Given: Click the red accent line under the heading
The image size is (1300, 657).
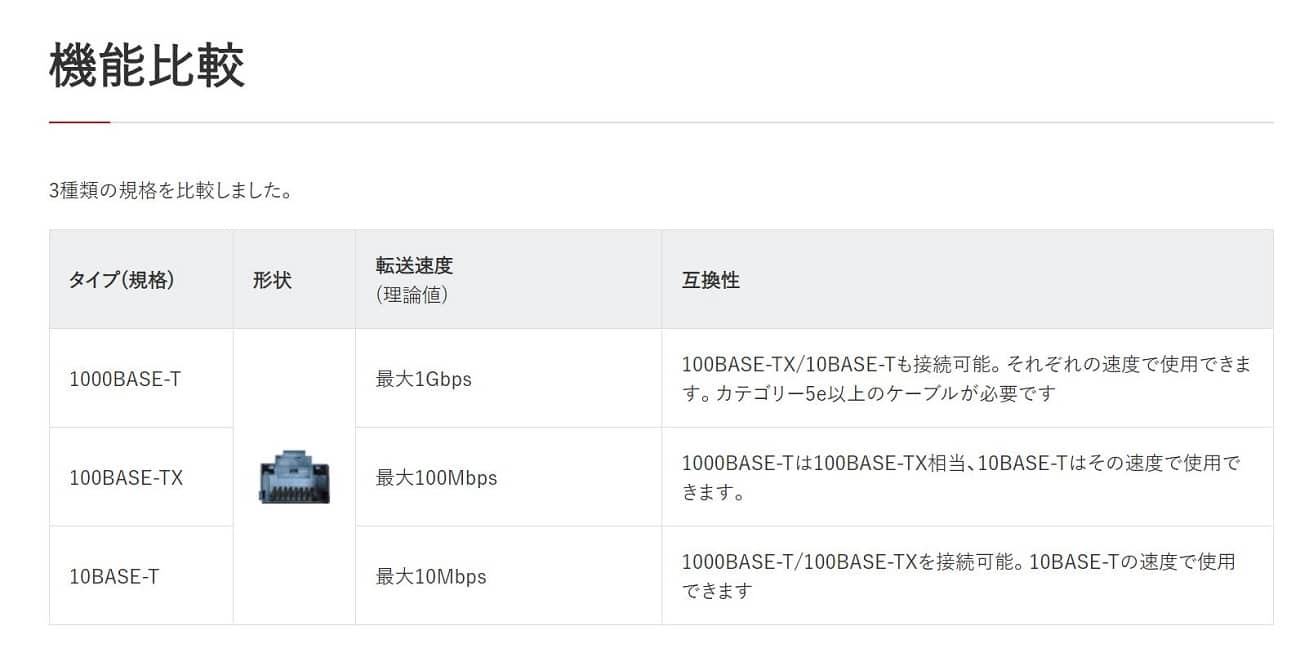Looking at the screenshot, I should point(79,122).
